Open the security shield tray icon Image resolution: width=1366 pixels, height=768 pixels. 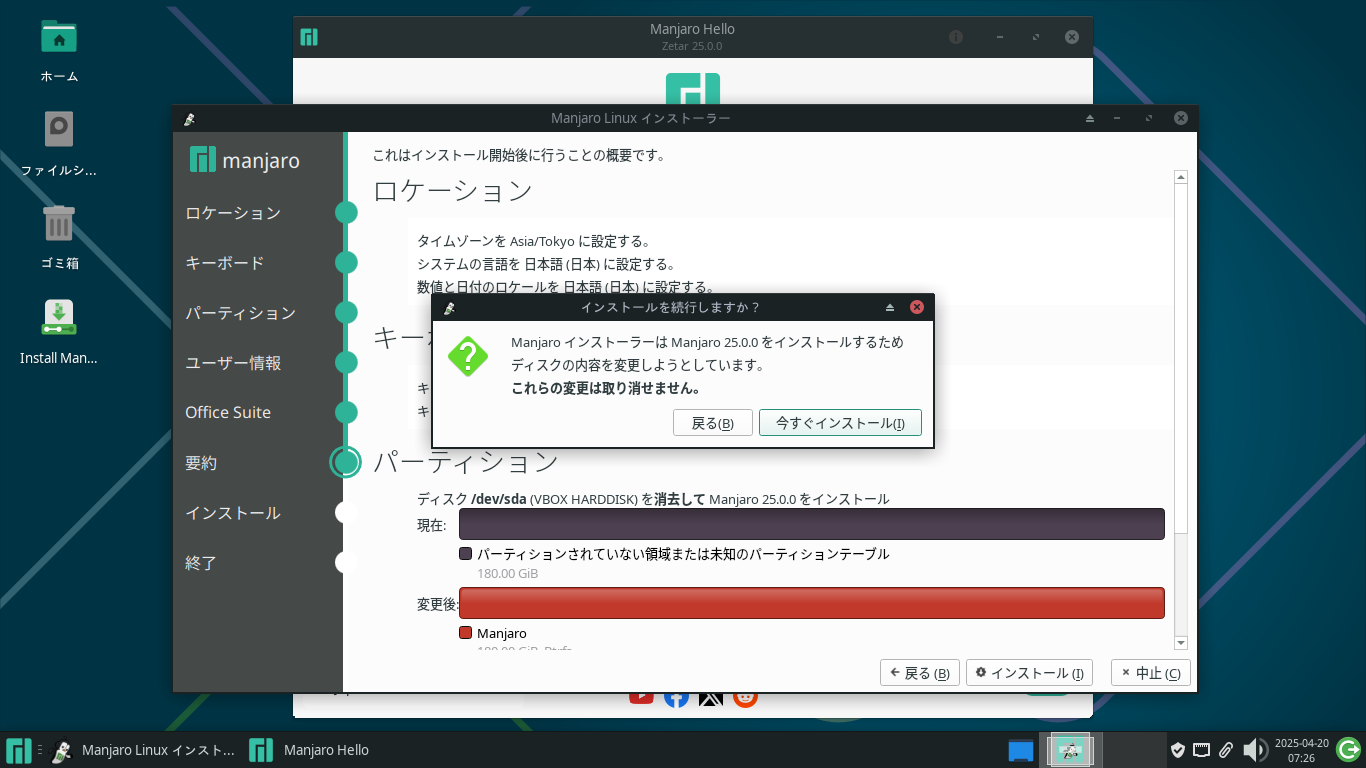pyautogui.click(x=1178, y=750)
